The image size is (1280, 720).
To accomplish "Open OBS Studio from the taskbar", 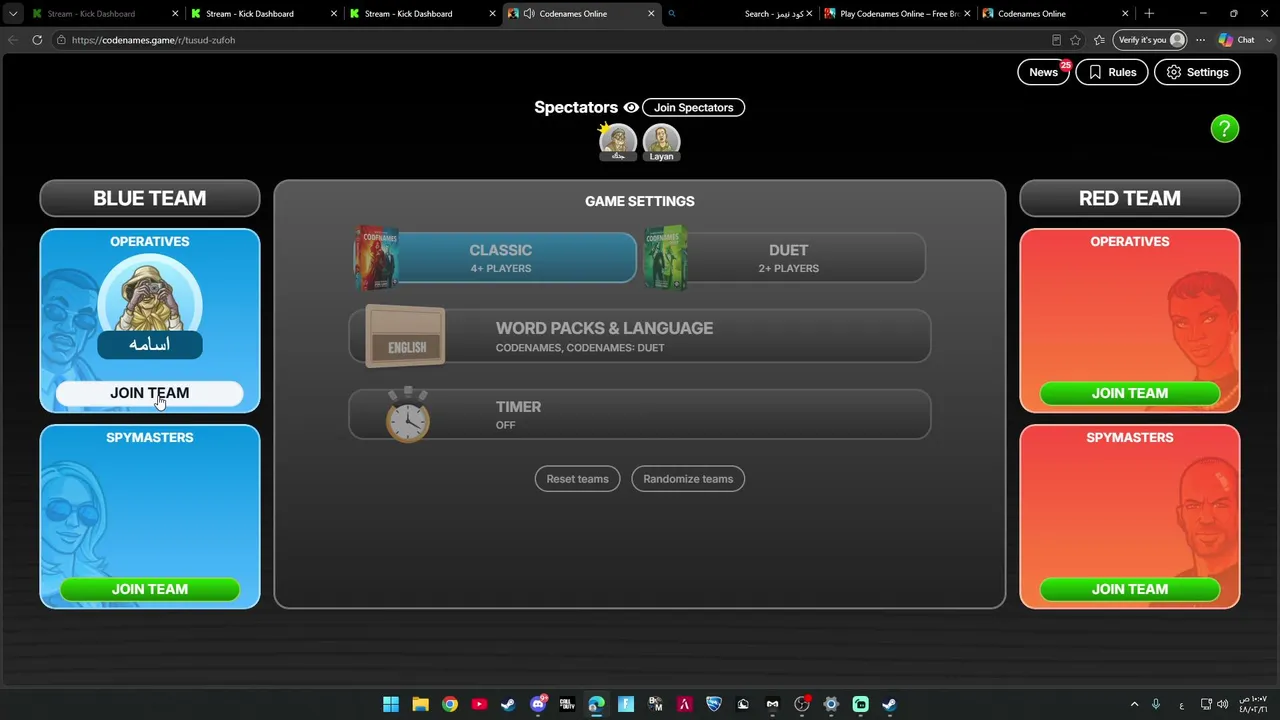I will pyautogui.click(x=802, y=704).
